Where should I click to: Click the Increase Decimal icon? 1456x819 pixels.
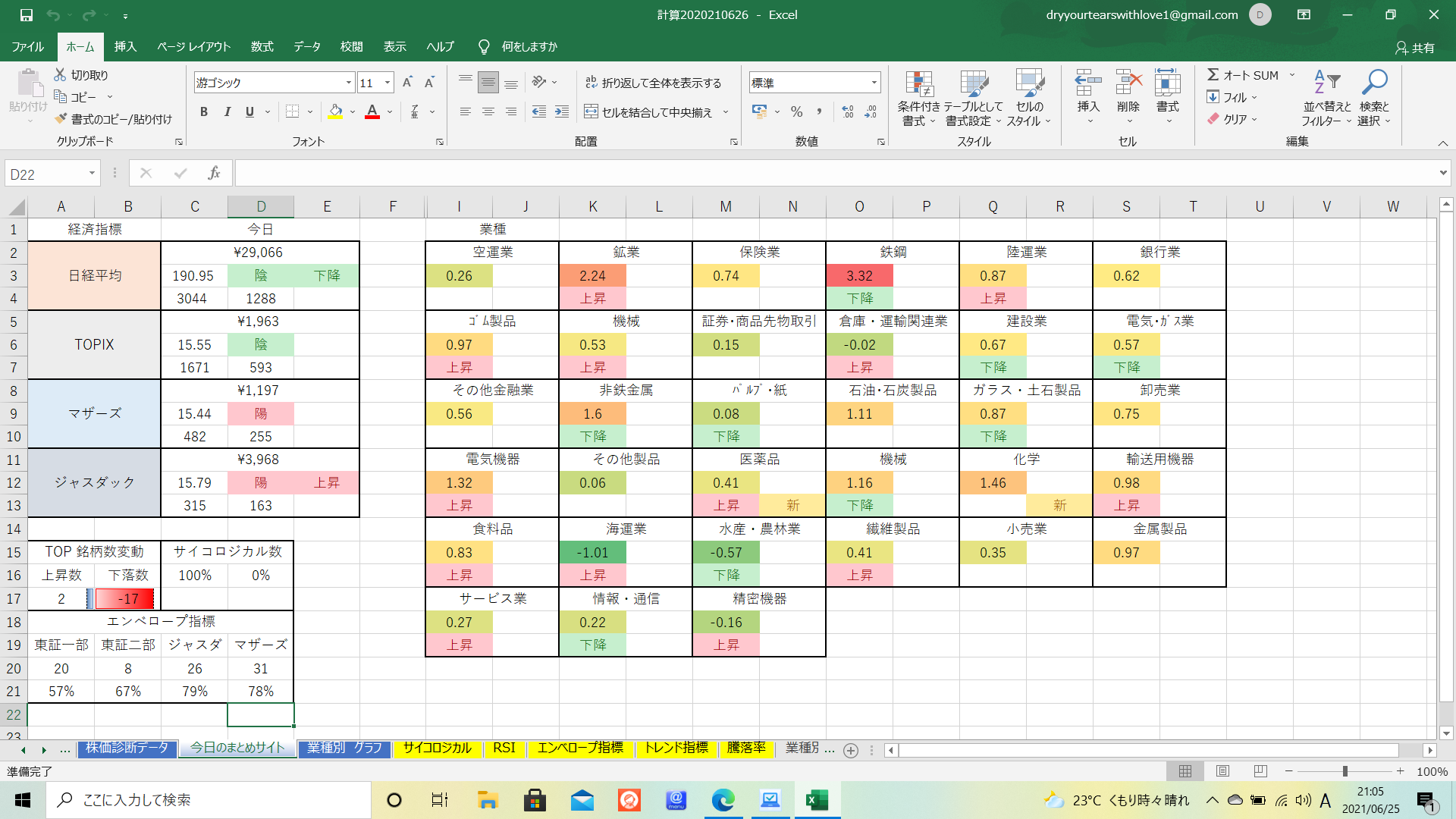coord(848,112)
